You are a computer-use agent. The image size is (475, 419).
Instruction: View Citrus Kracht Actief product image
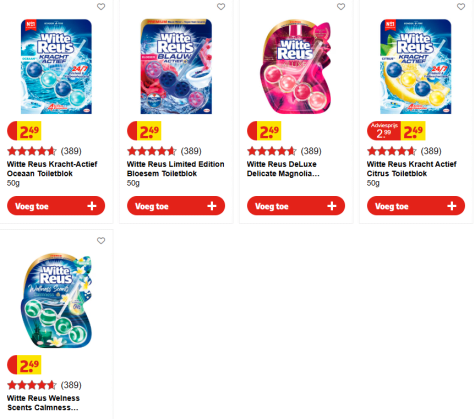point(416,66)
